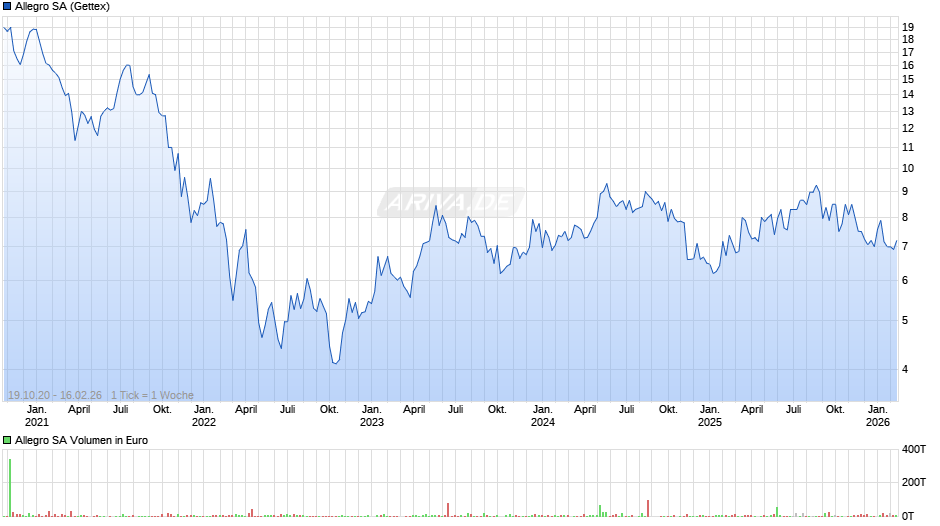Click the 'Jan. 2021' axis label
The image size is (940, 526).
pyautogui.click(x=37, y=416)
